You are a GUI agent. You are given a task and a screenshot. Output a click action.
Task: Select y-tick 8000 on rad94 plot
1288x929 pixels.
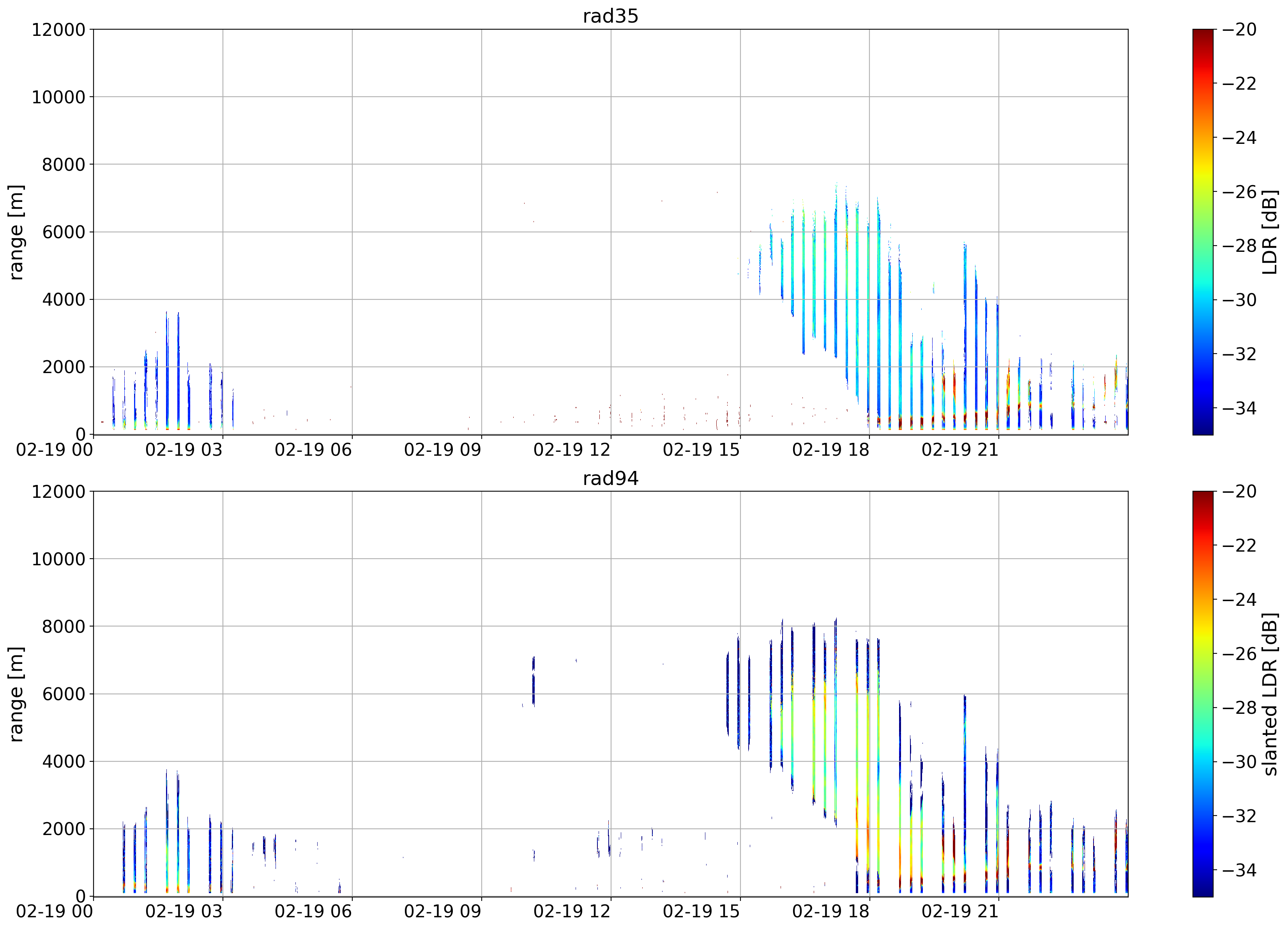tap(64, 627)
